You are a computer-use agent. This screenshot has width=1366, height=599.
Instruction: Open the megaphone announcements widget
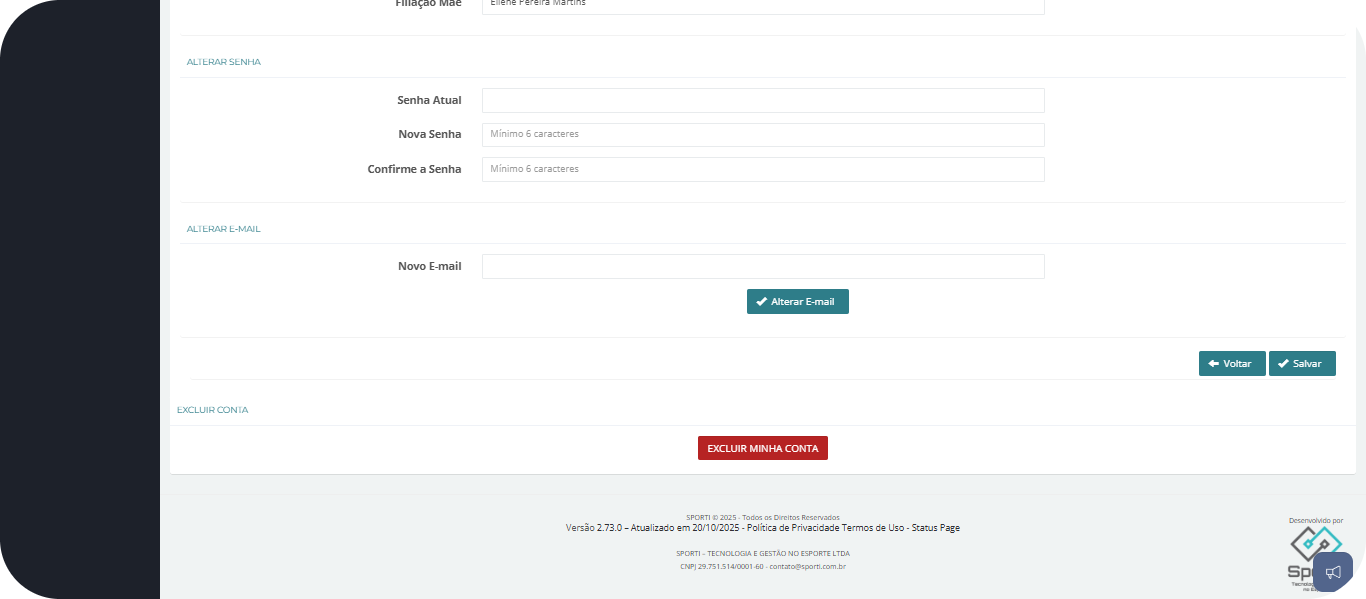(1332, 572)
